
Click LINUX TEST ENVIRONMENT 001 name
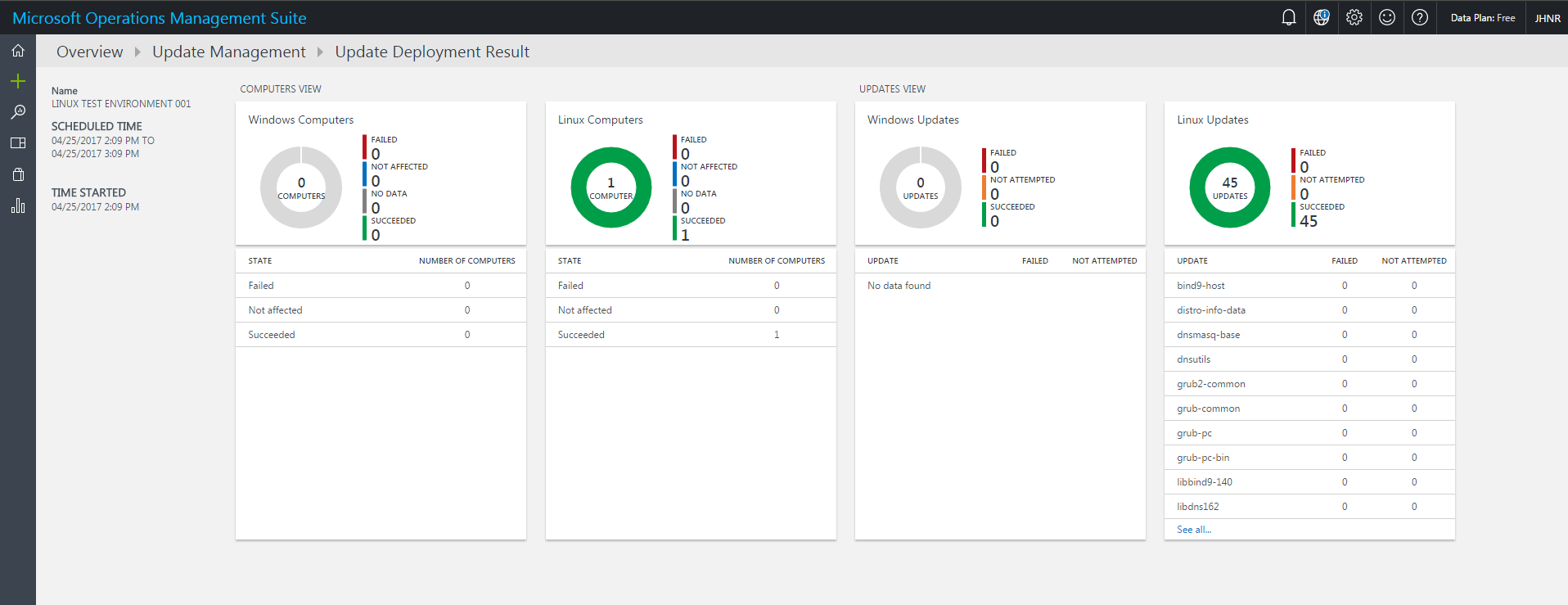click(121, 104)
